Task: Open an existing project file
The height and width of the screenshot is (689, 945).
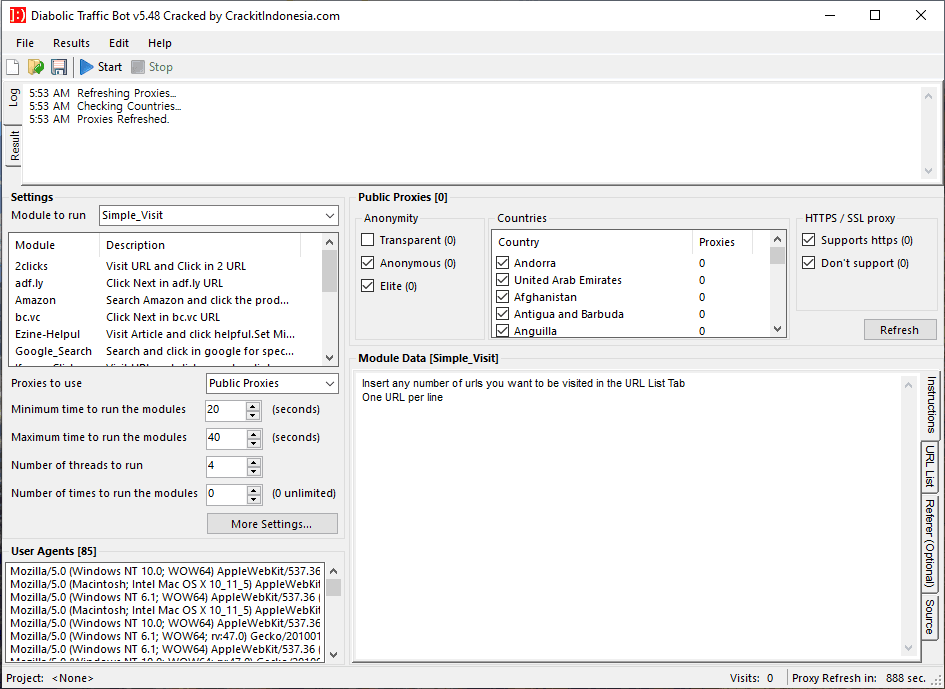Action: (36, 66)
